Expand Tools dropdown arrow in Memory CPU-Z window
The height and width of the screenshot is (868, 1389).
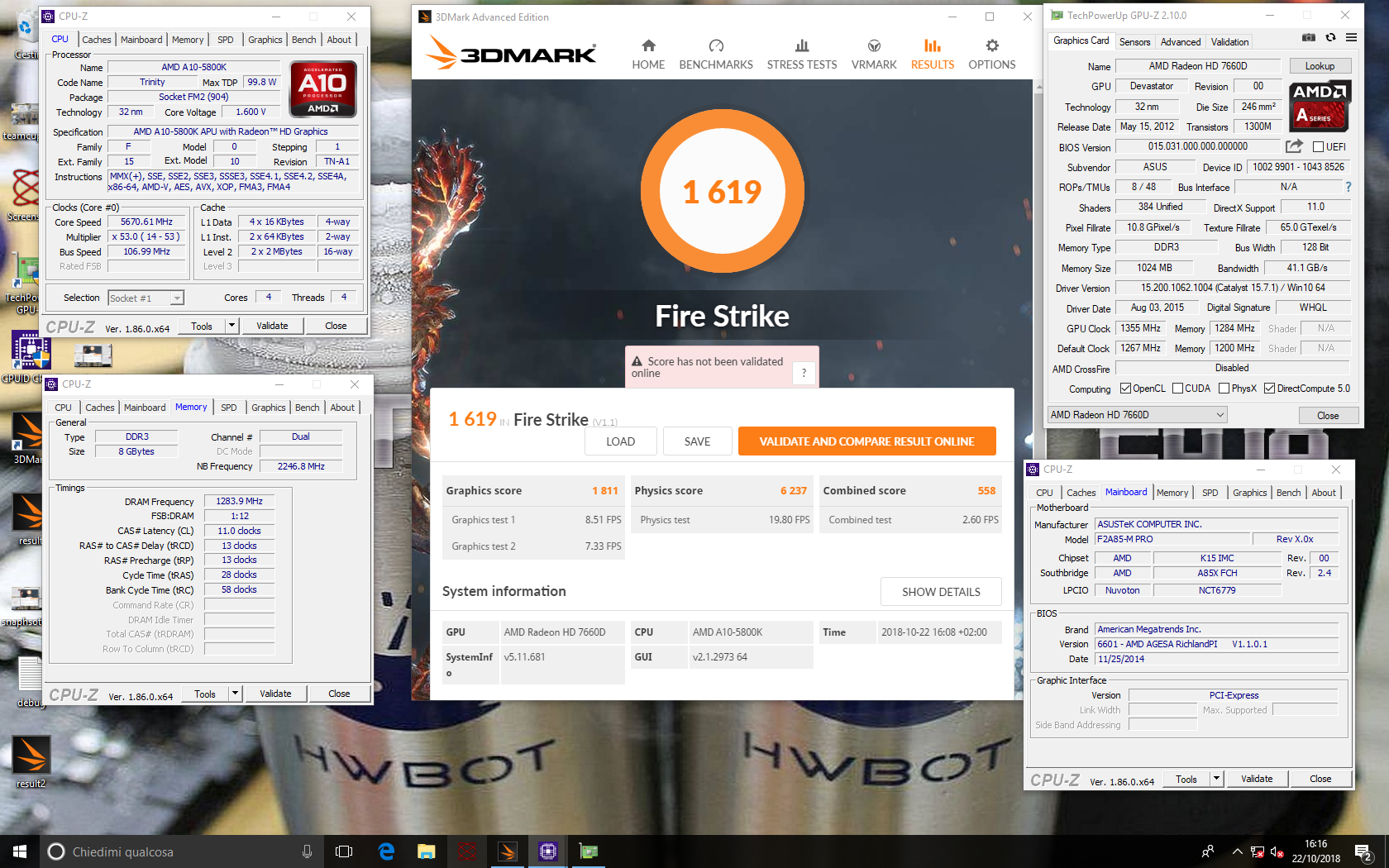click(235, 694)
